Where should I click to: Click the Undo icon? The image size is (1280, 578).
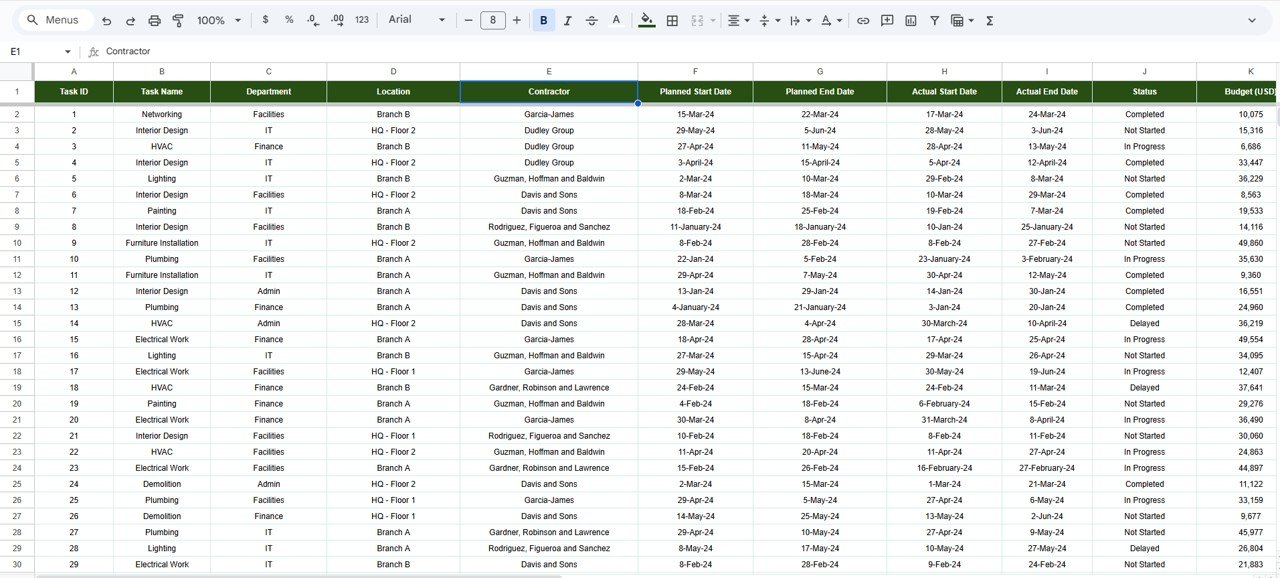[x=106, y=20]
